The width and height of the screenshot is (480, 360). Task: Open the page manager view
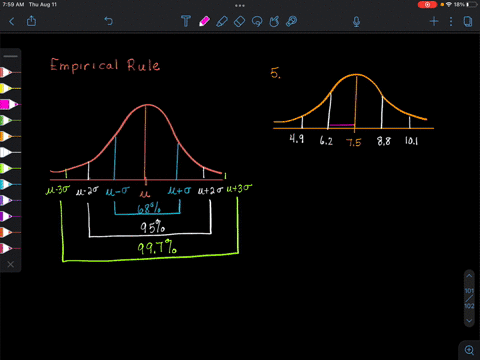tap(468, 22)
